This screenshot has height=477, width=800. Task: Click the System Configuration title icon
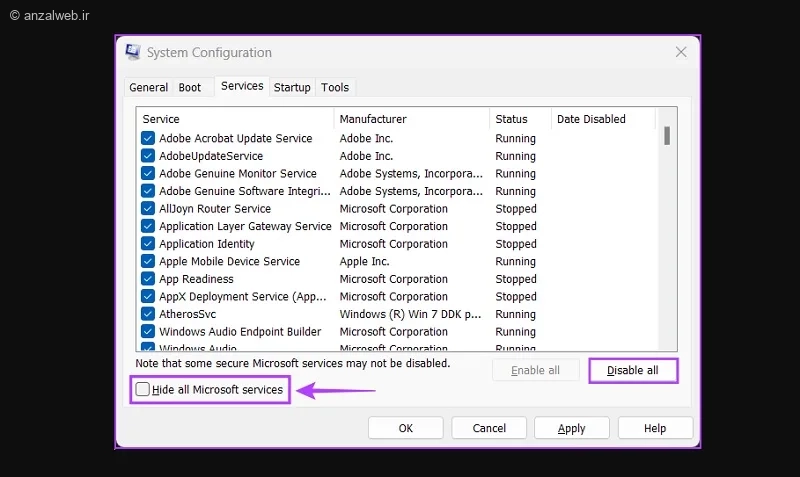(x=133, y=52)
